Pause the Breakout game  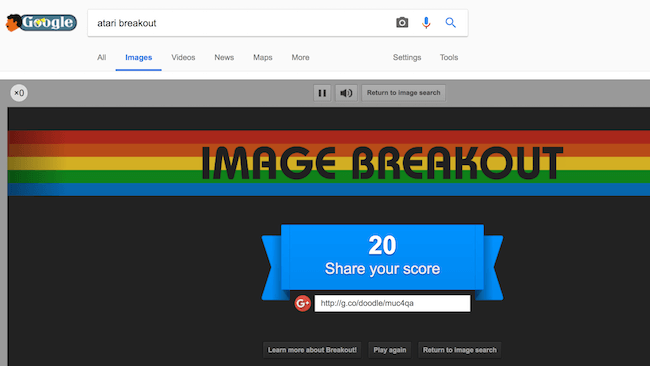[x=322, y=93]
